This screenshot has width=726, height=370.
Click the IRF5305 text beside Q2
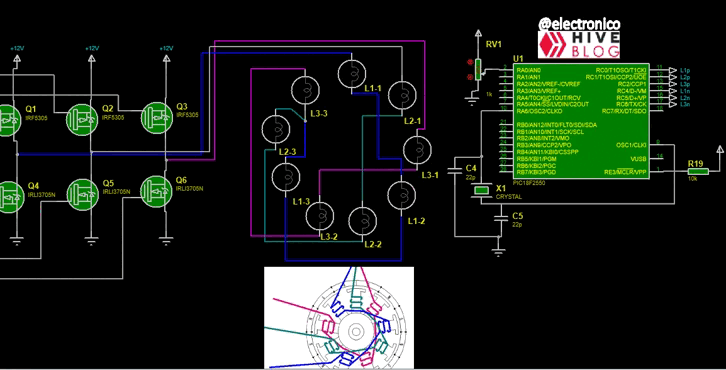(x=113, y=118)
